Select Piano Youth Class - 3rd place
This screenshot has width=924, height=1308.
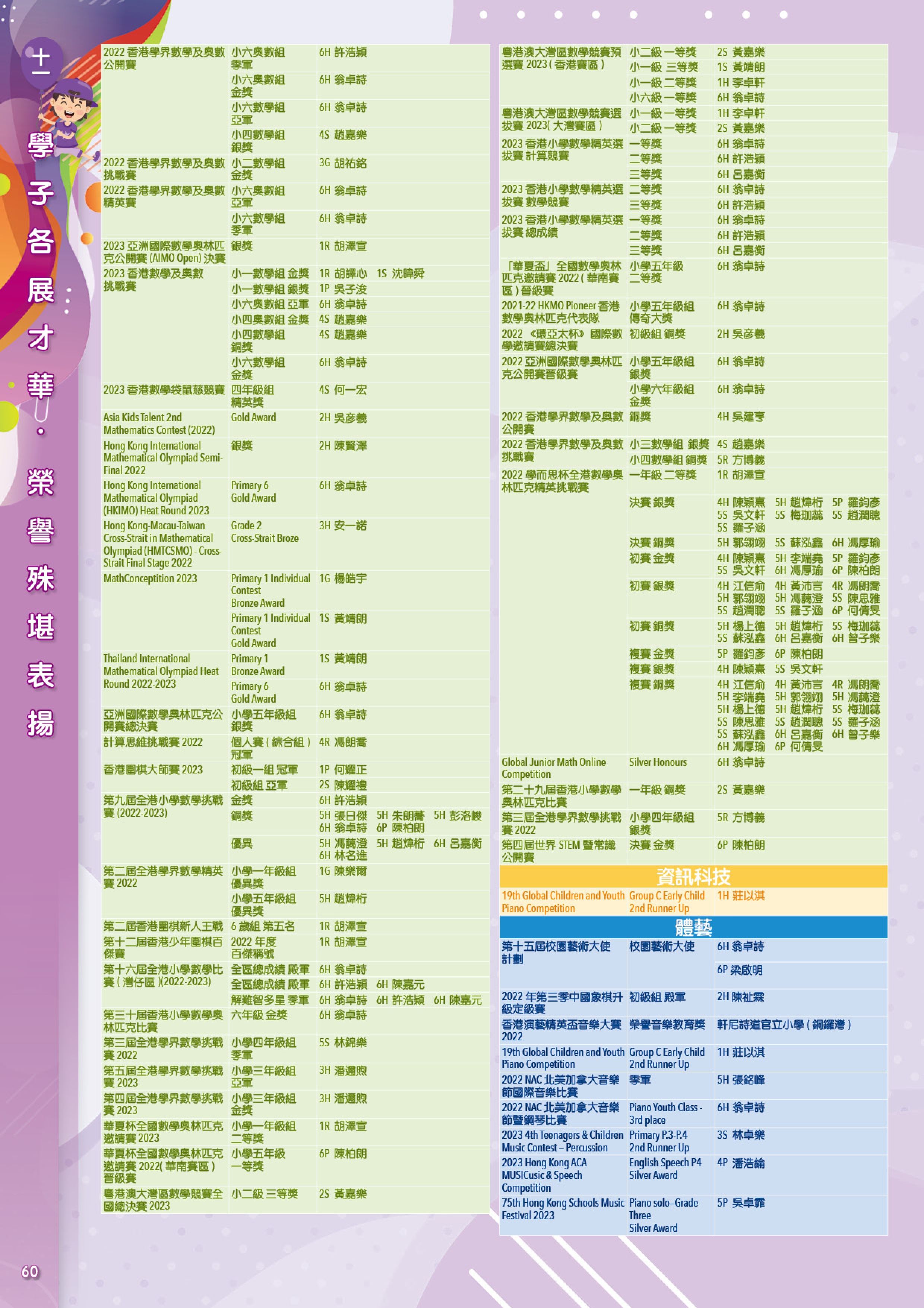click(x=665, y=1114)
